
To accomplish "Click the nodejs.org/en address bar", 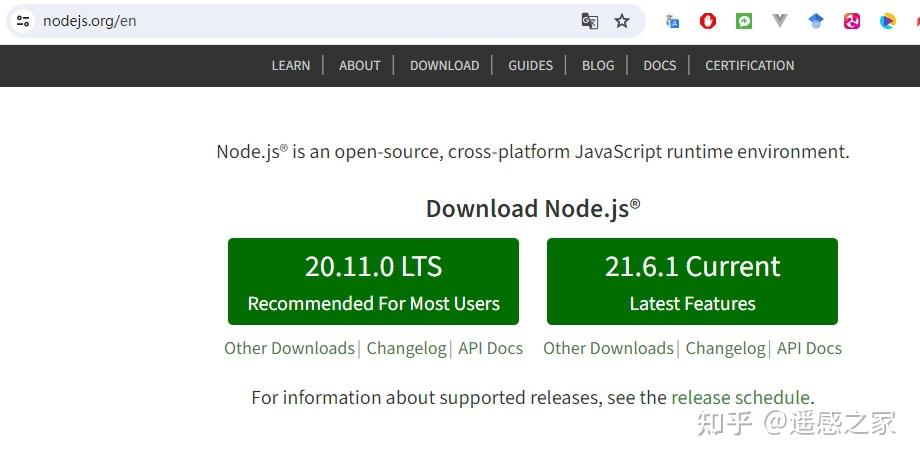I will pyautogui.click(x=300, y=21).
